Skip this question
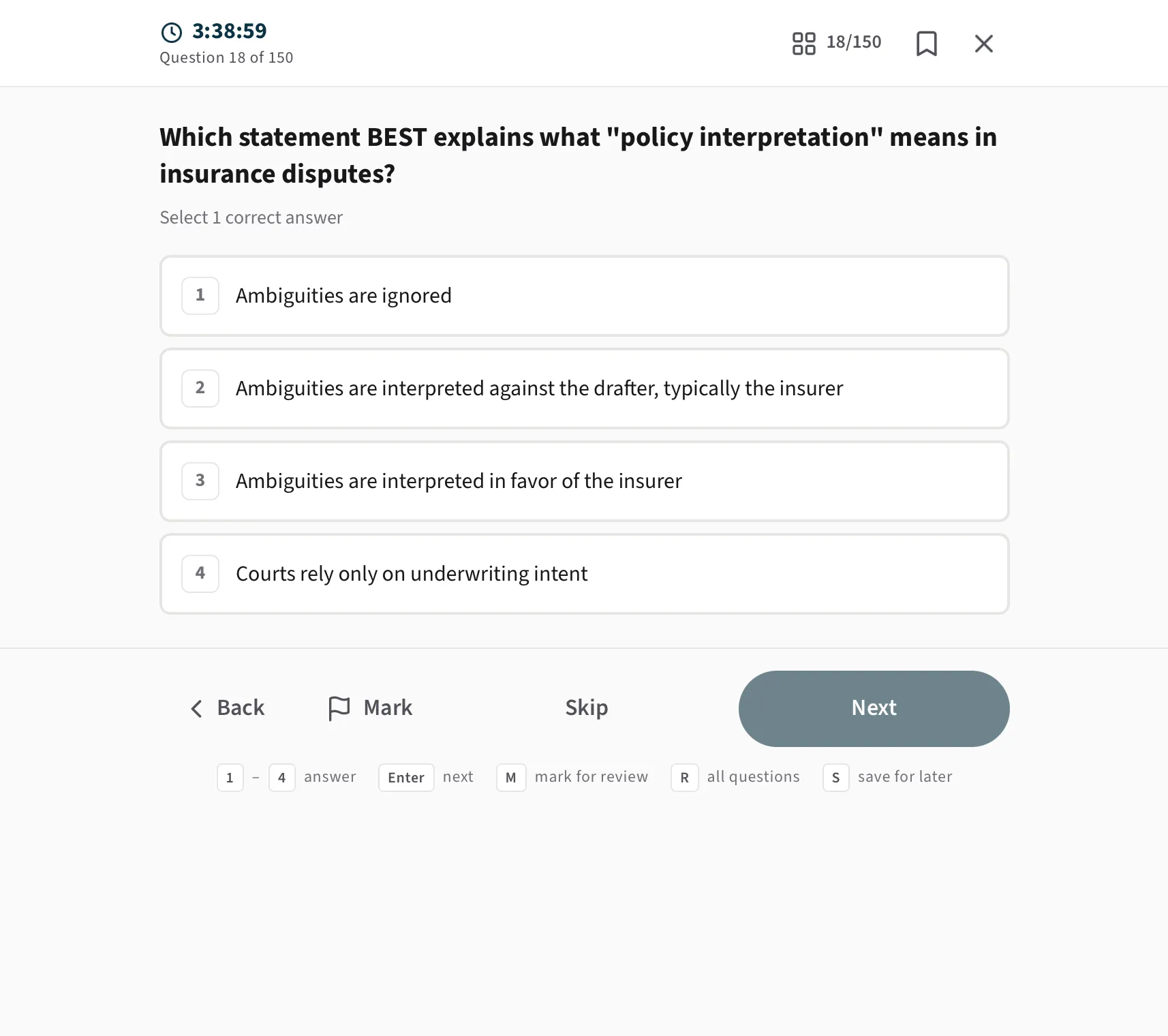 click(586, 708)
